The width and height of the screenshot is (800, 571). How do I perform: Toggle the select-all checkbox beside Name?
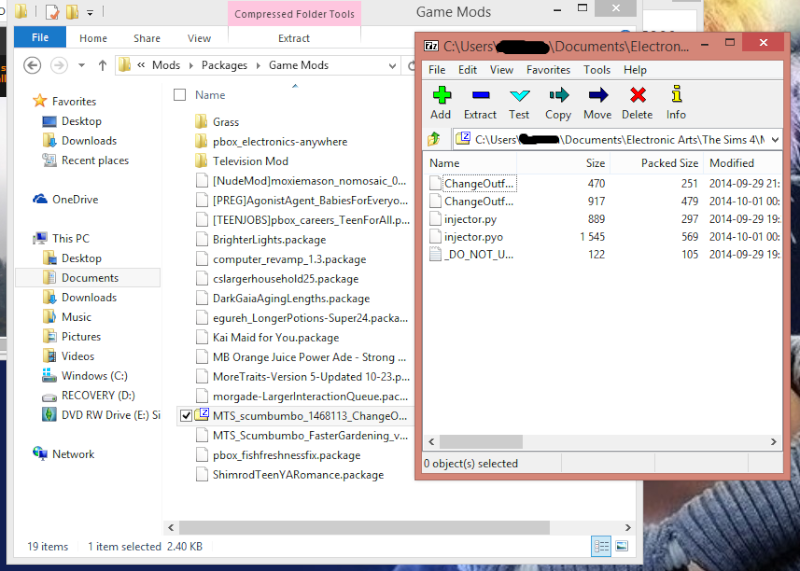coord(180,95)
